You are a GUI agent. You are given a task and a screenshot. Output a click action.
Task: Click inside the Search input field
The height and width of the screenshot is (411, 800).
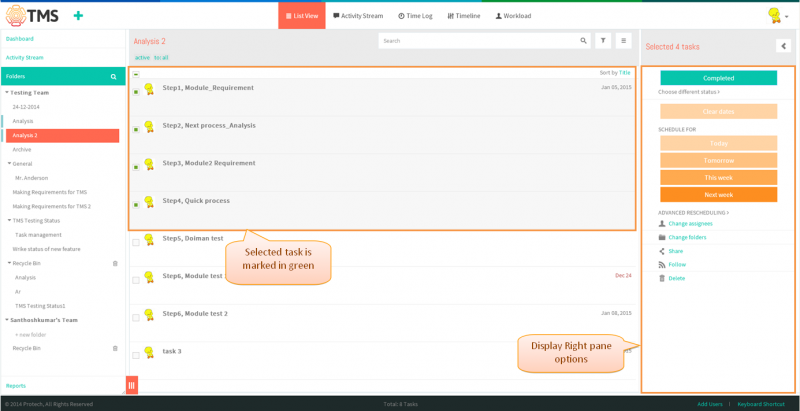pos(479,41)
